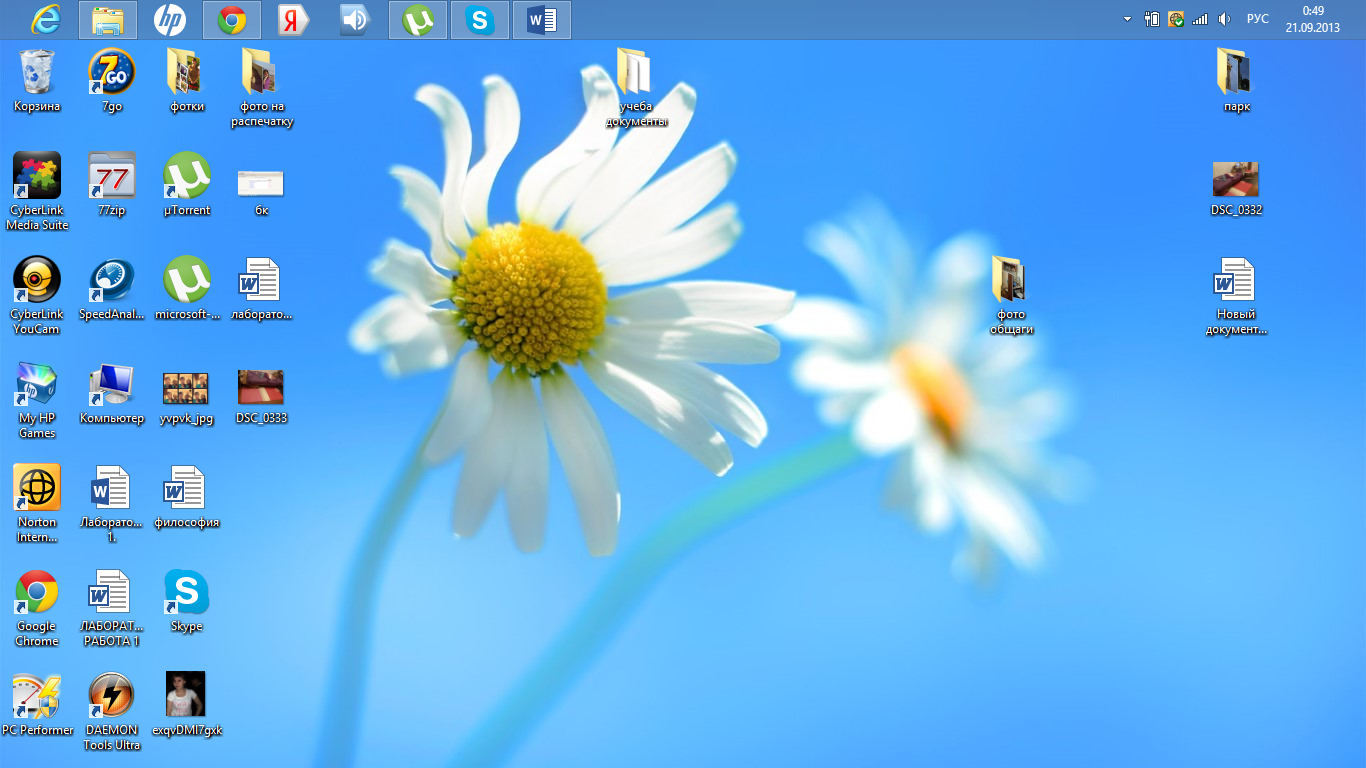Select the ЛАБОРАТ... РАБОТА 1 document
The width and height of the screenshot is (1366, 768).
(112, 608)
